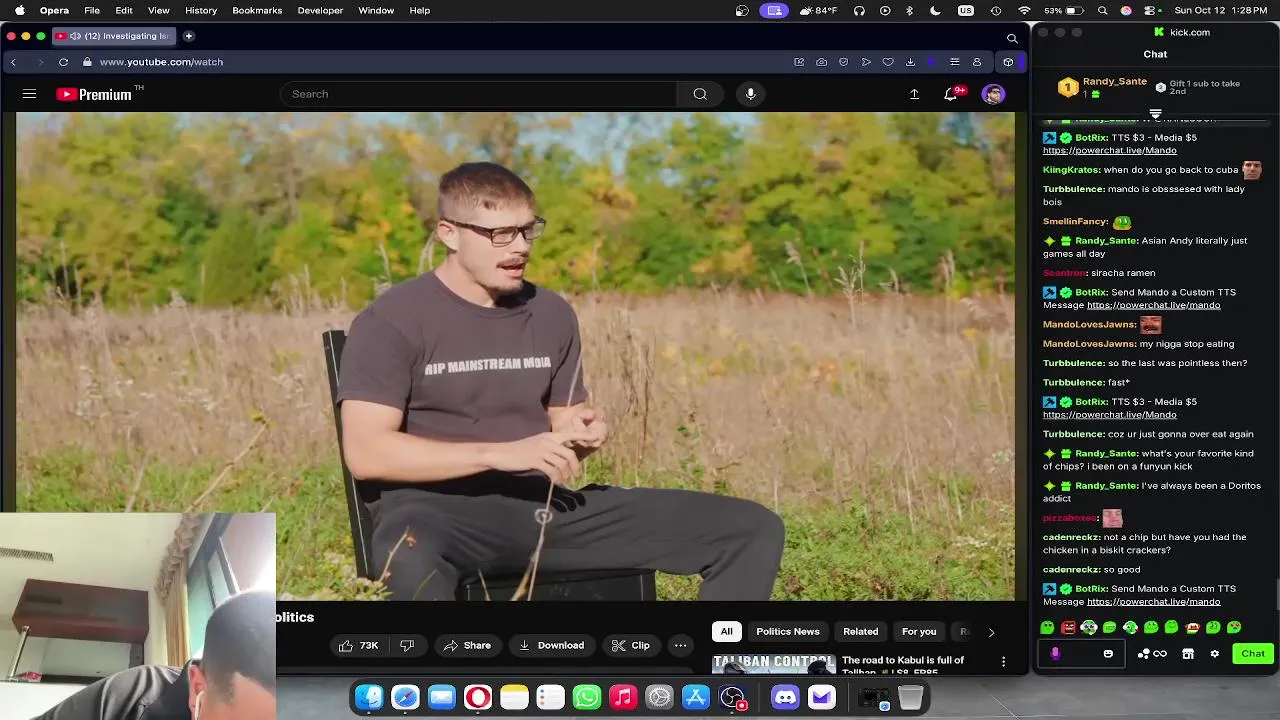Open the YouTube account avatar menu
The image size is (1280, 720).
993,94
